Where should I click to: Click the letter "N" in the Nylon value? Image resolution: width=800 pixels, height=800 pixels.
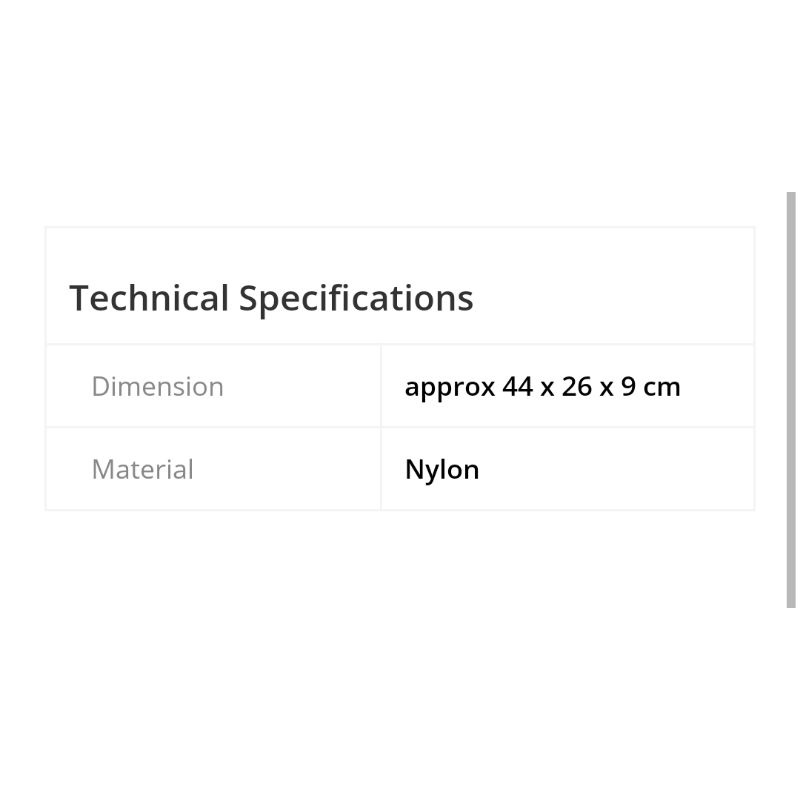pyautogui.click(x=413, y=470)
